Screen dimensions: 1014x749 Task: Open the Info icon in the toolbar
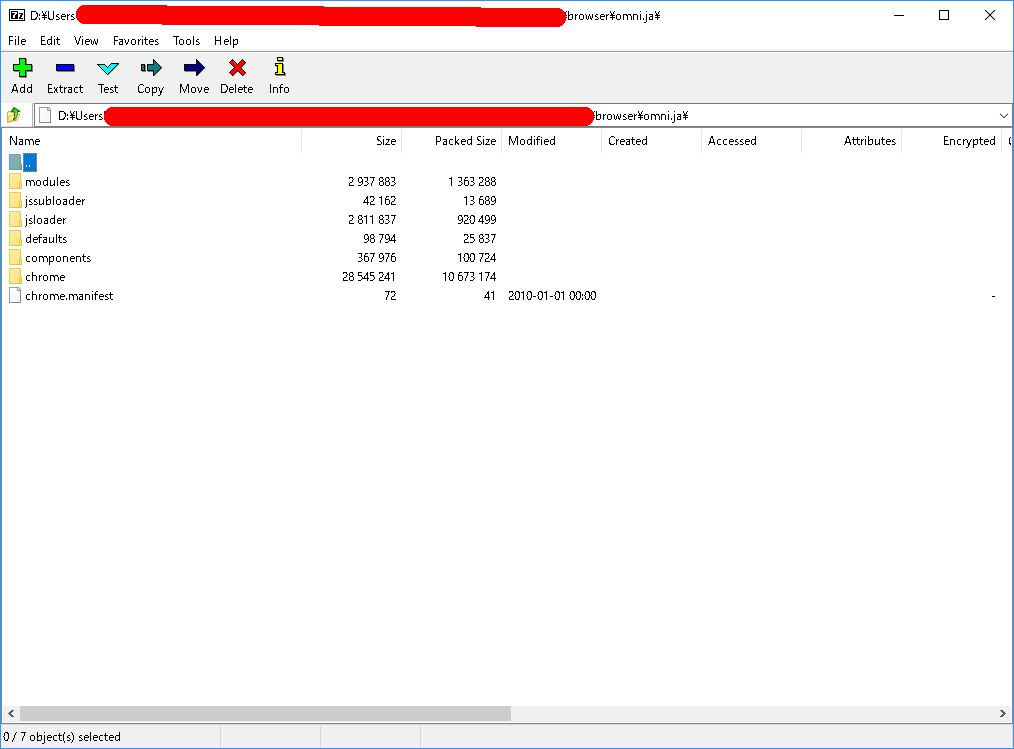(279, 67)
